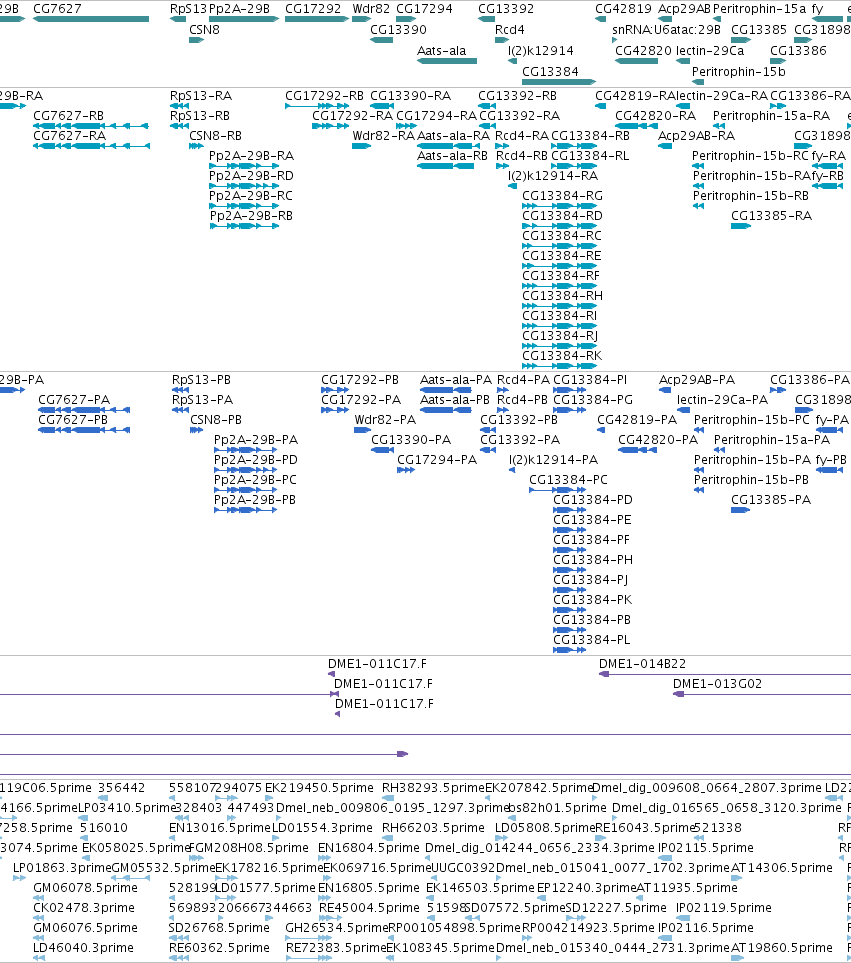This screenshot has width=851, height=963.
Task: Click the Acp29AB-RA transcript label
Action: [x=696, y=136]
